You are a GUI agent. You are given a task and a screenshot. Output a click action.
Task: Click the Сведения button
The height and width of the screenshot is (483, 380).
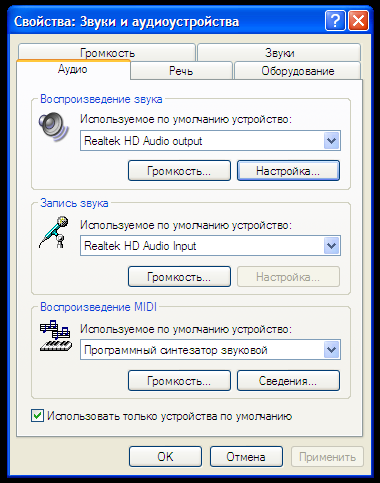point(288,380)
